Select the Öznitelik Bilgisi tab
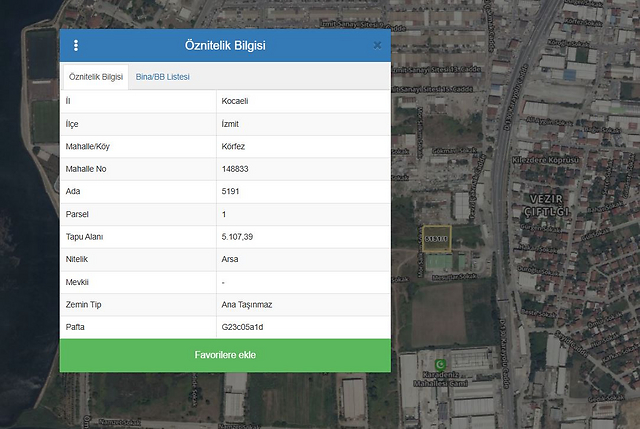 [96, 77]
